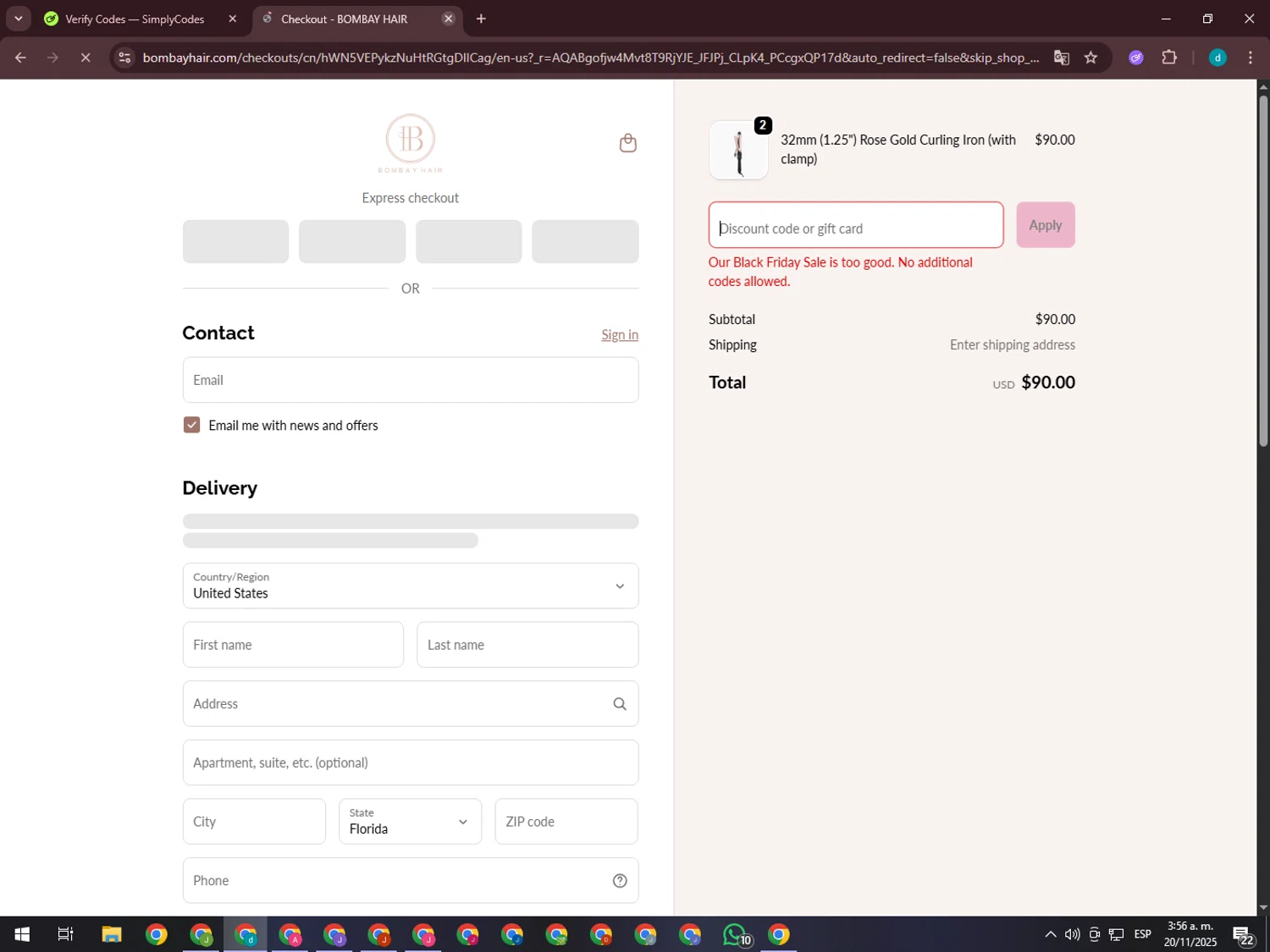Click the Email input field
The image size is (1270, 952).
[411, 380]
